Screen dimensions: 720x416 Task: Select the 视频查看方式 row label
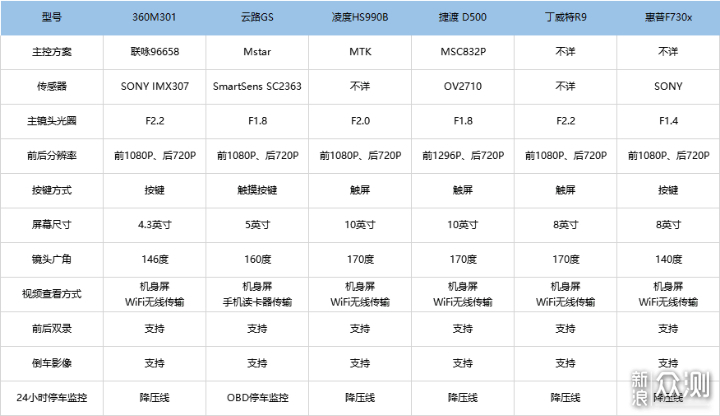click(x=51, y=294)
